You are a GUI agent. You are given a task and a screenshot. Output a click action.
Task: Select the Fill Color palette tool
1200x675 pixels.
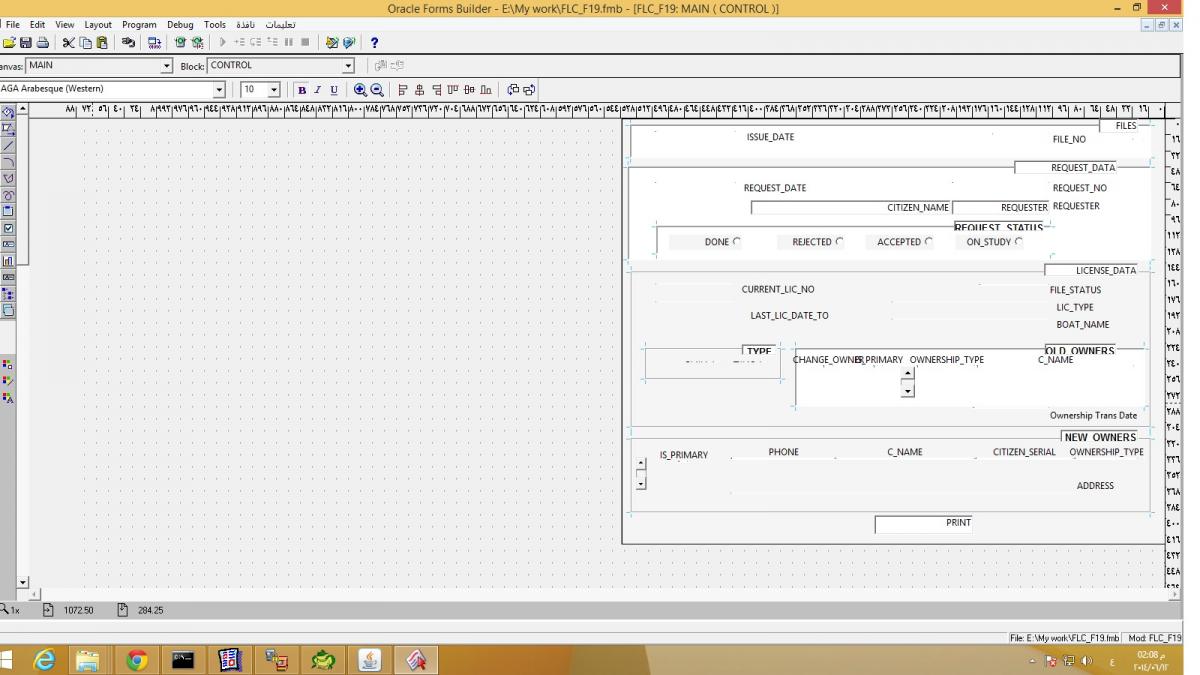8,365
